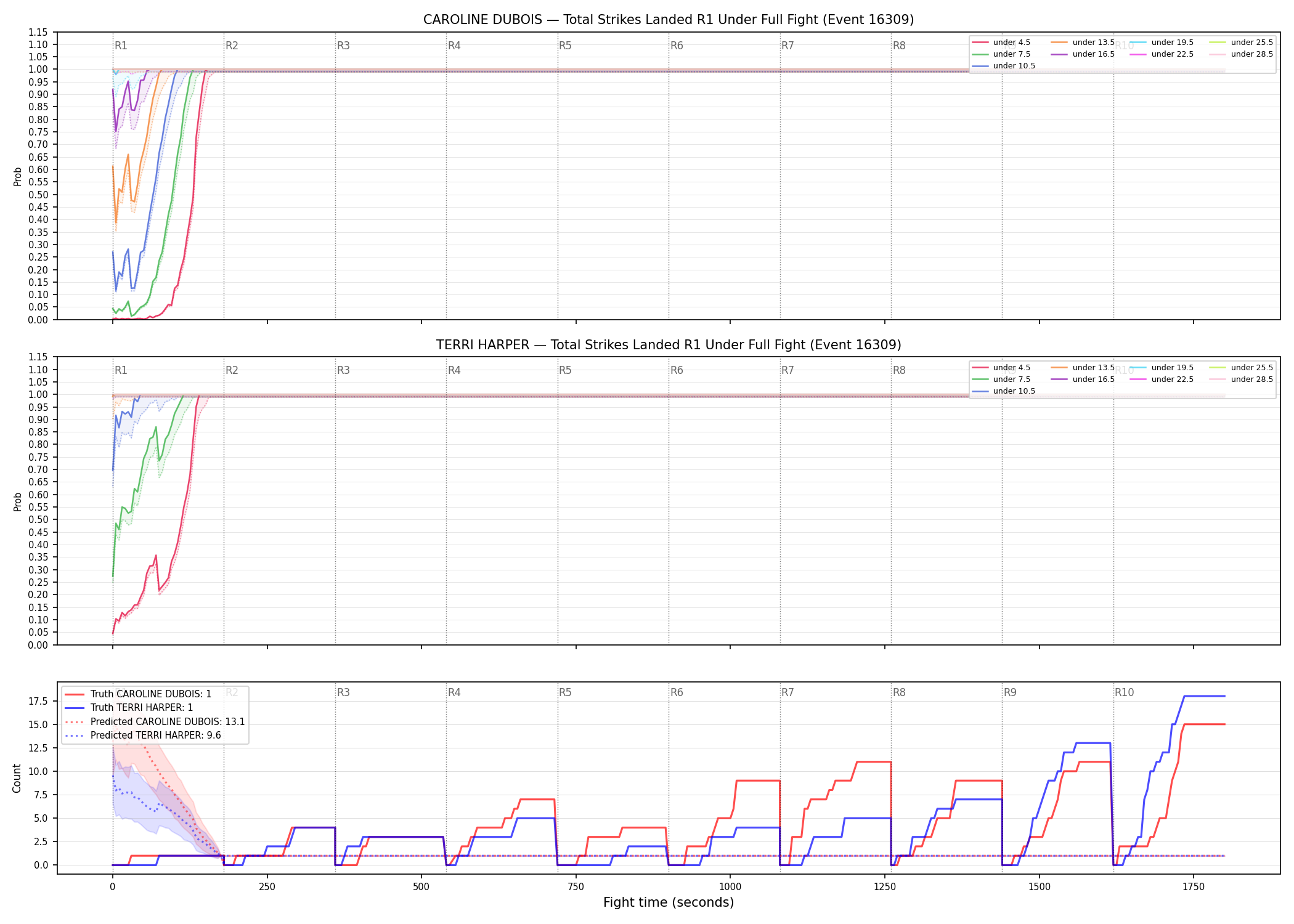The height and width of the screenshot is (924, 1294).
Task: Click x-axis tick label 500
Action: click(x=421, y=887)
